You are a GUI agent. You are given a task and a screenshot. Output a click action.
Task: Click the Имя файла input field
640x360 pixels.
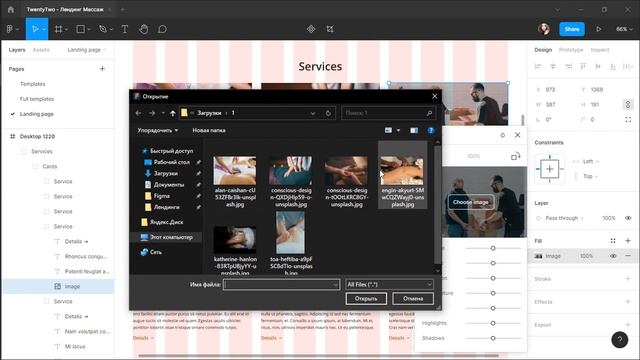[x=281, y=284]
